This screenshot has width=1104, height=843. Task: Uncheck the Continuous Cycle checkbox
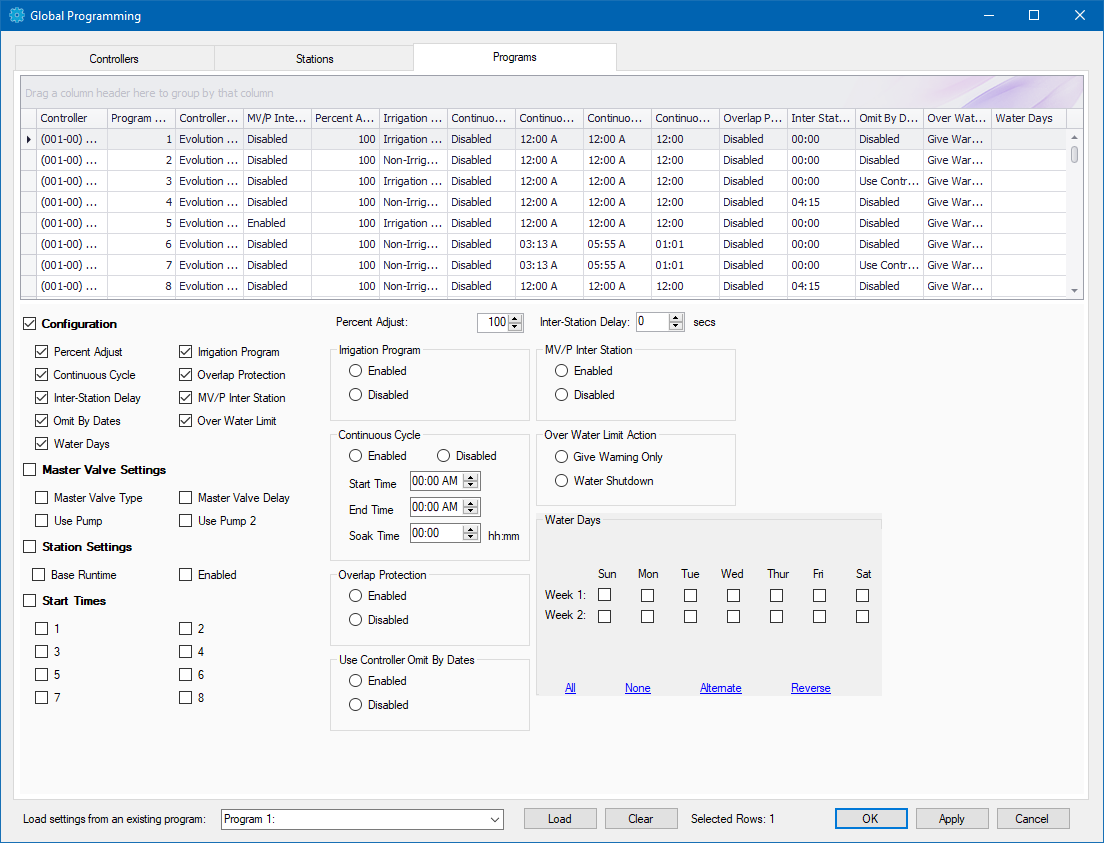click(x=42, y=375)
